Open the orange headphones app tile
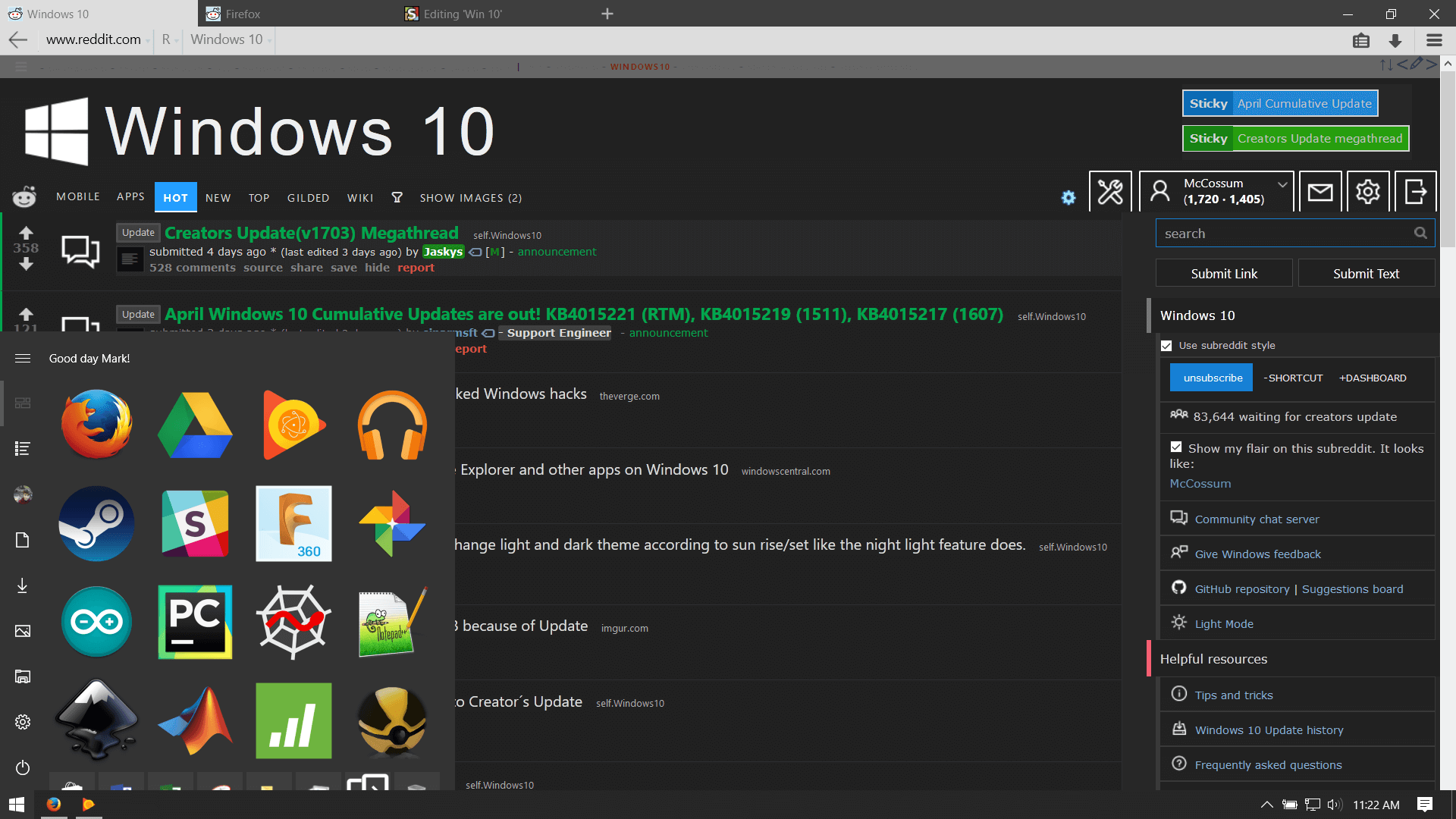This screenshot has height=819, width=1456. click(x=392, y=425)
